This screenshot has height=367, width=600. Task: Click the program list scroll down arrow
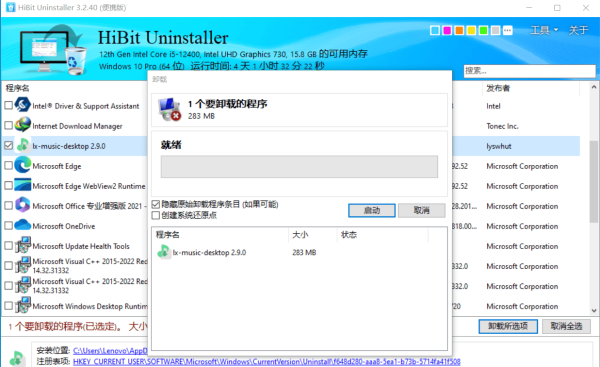pos(593,310)
